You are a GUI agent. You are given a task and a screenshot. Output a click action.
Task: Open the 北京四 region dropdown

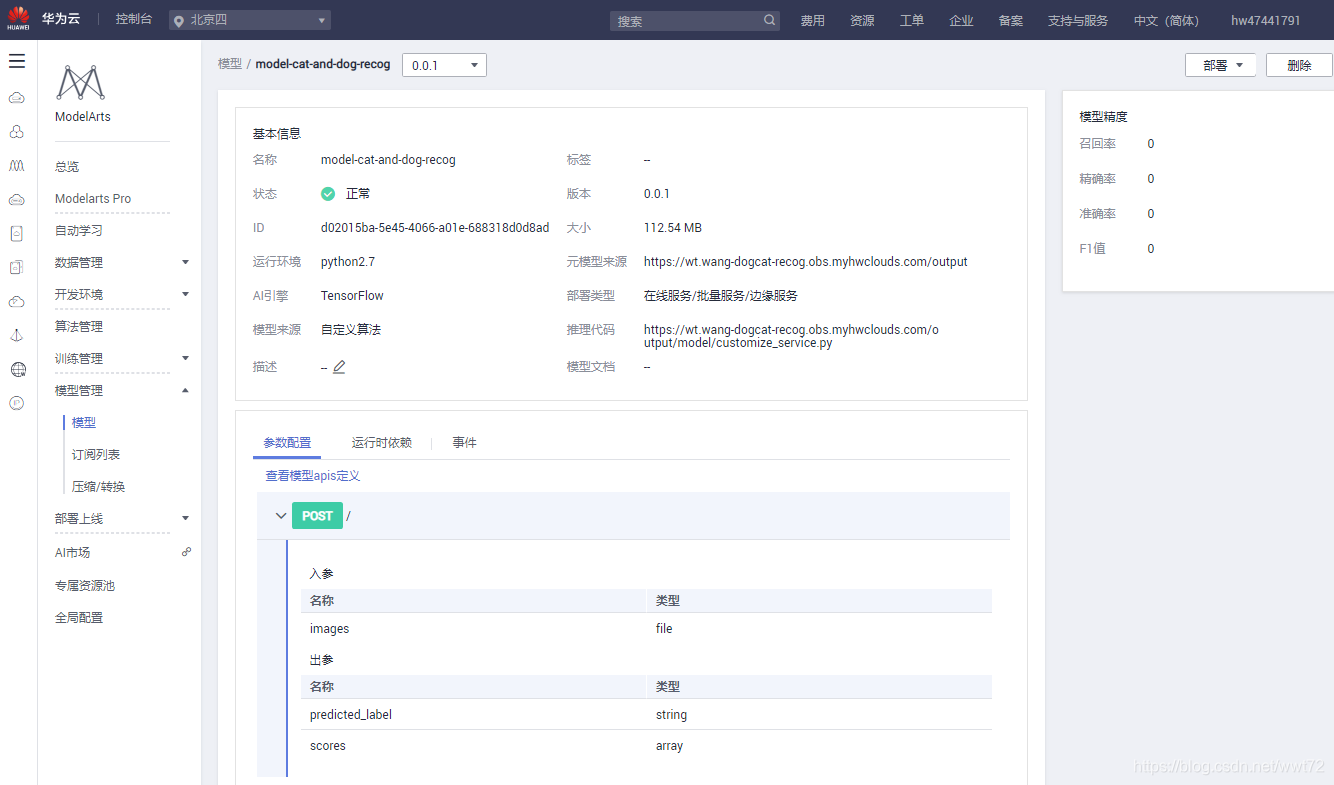coord(250,20)
